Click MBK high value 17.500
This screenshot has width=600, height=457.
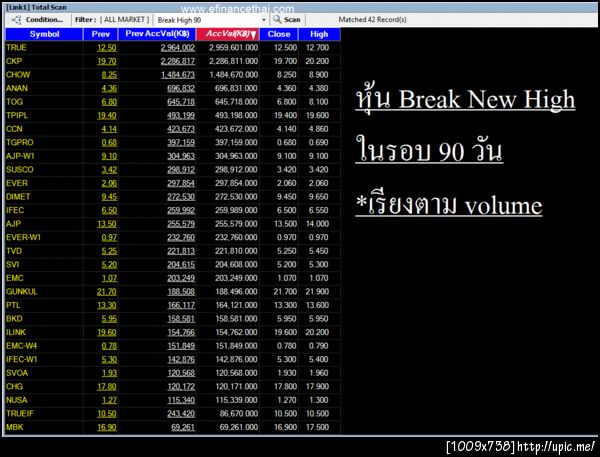pyautogui.click(x=317, y=427)
